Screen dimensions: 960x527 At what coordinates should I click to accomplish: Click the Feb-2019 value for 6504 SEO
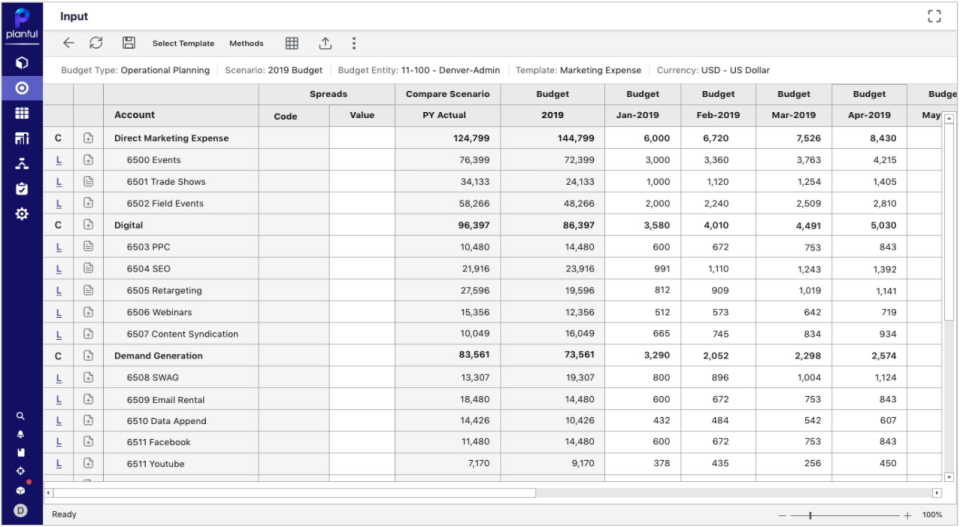pyautogui.click(x=718, y=269)
